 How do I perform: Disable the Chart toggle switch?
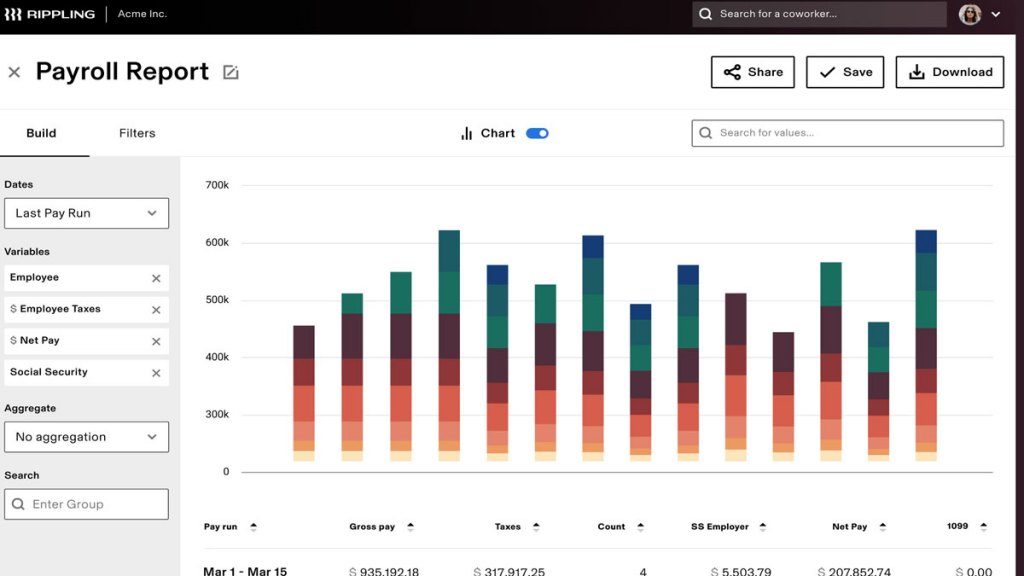(x=536, y=132)
